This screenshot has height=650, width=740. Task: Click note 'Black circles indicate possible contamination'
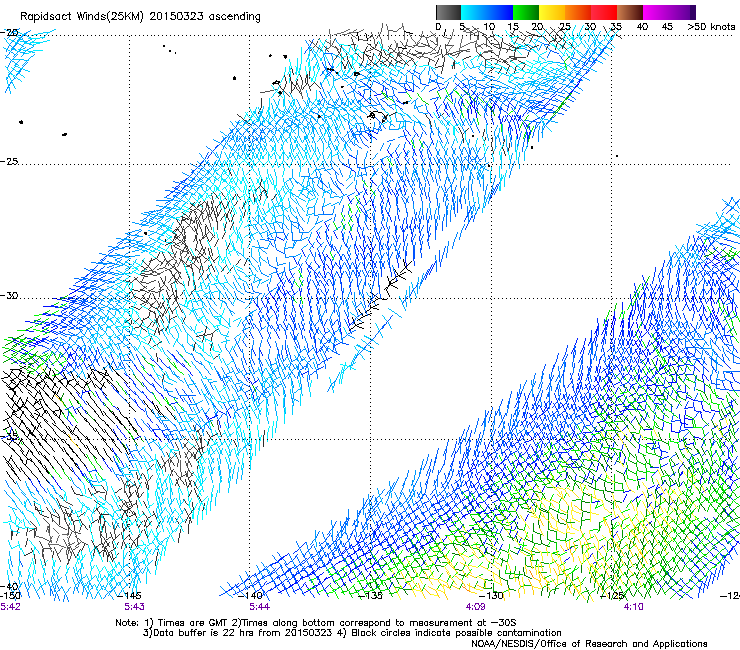(x=456, y=633)
